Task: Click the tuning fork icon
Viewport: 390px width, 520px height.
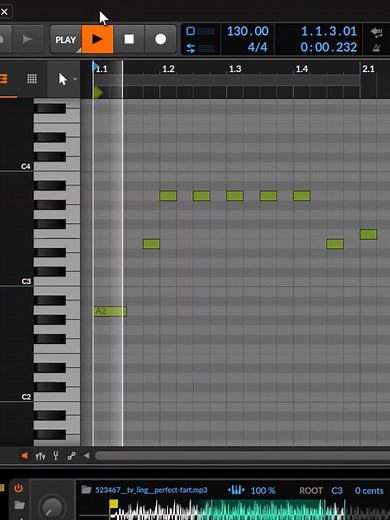Action: coord(56,456)
